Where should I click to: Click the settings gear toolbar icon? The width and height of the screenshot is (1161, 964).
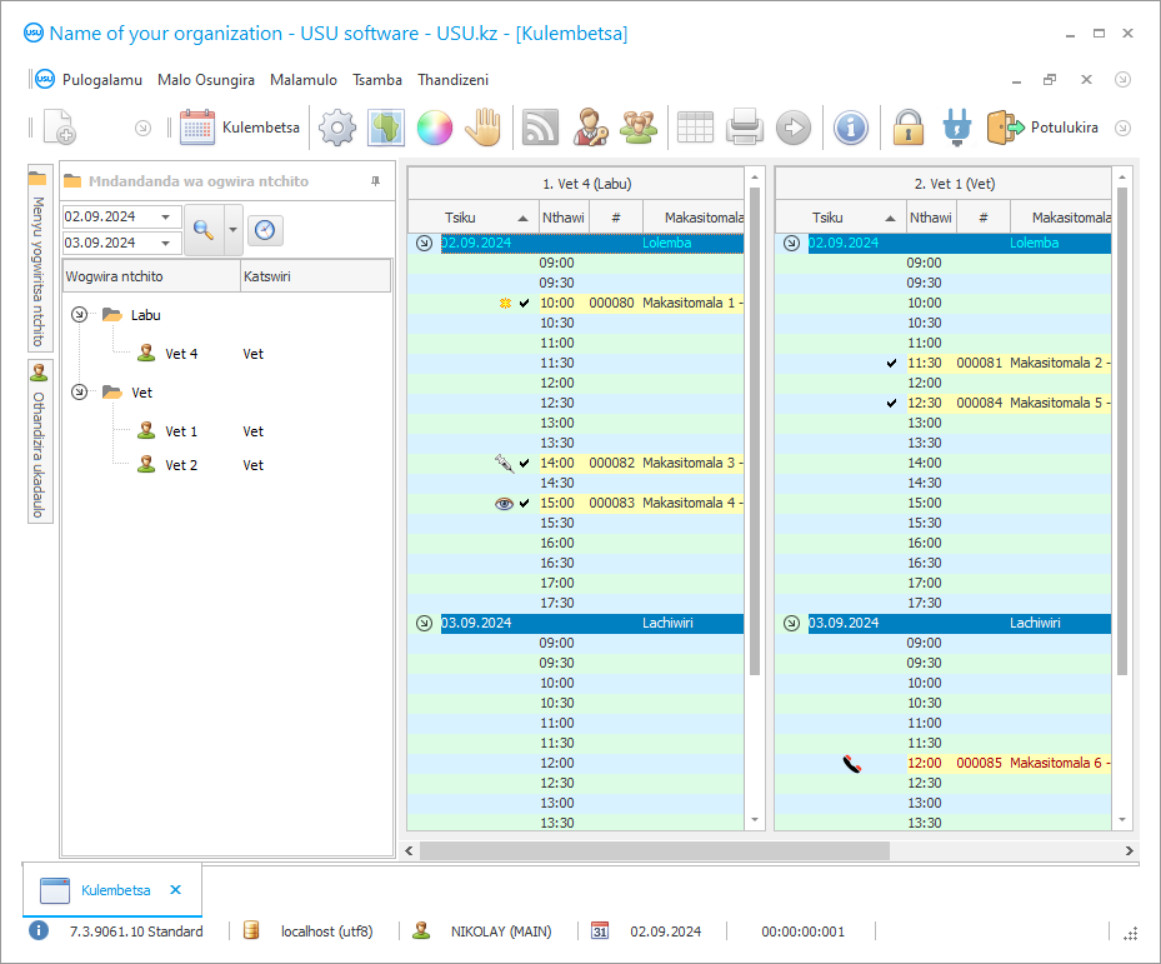pyautogui.click(x=337, y=128)
